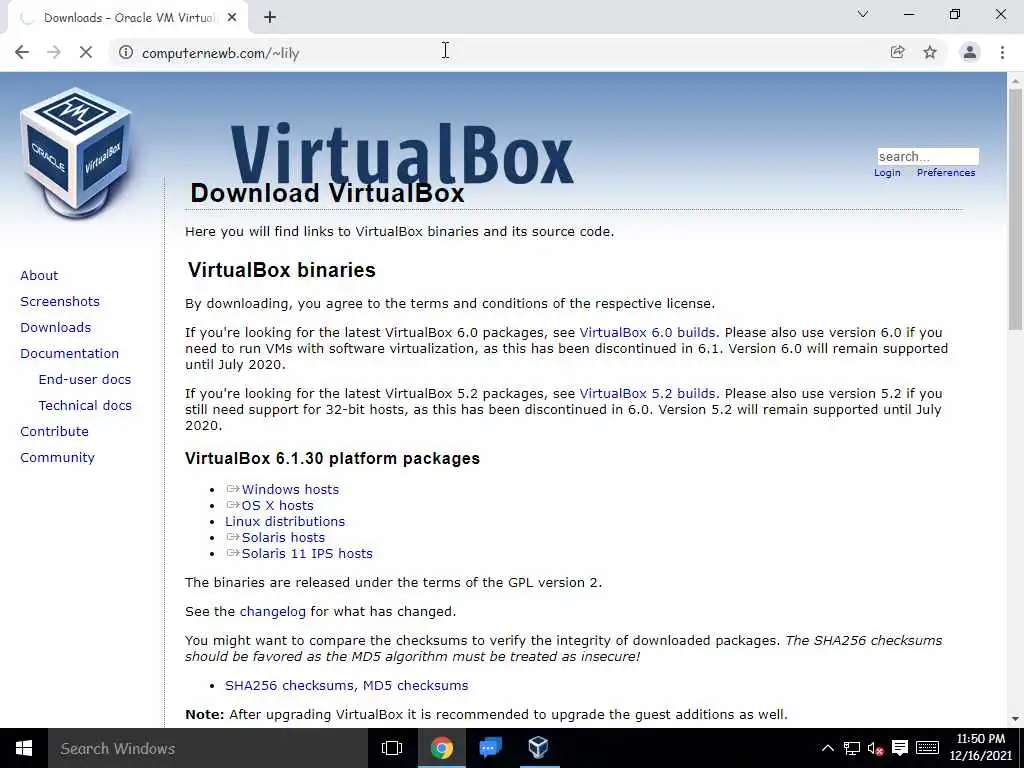Open Technical docs sidebar link

pos(85,406)
